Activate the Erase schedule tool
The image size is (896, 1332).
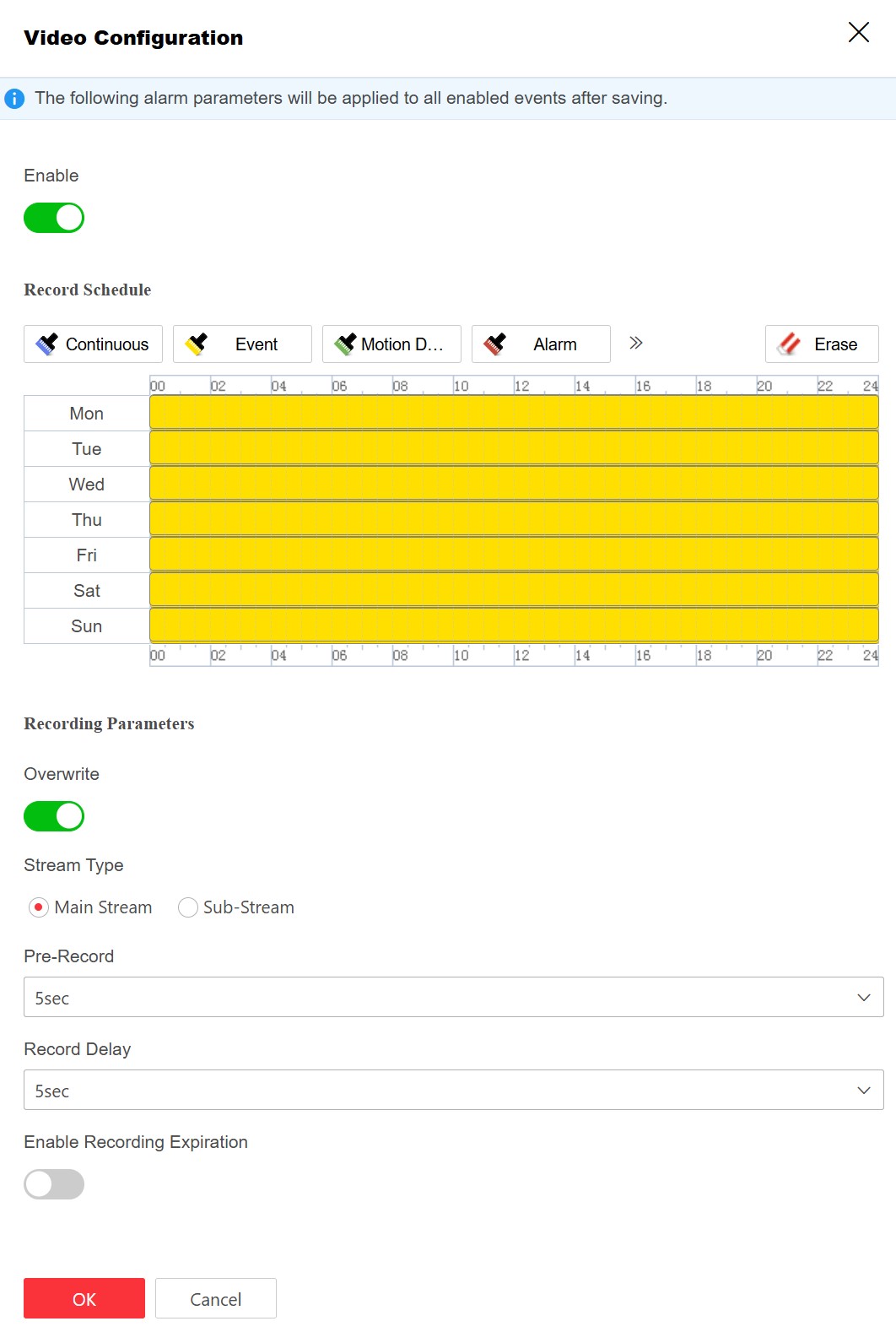[x=822, y=344]
